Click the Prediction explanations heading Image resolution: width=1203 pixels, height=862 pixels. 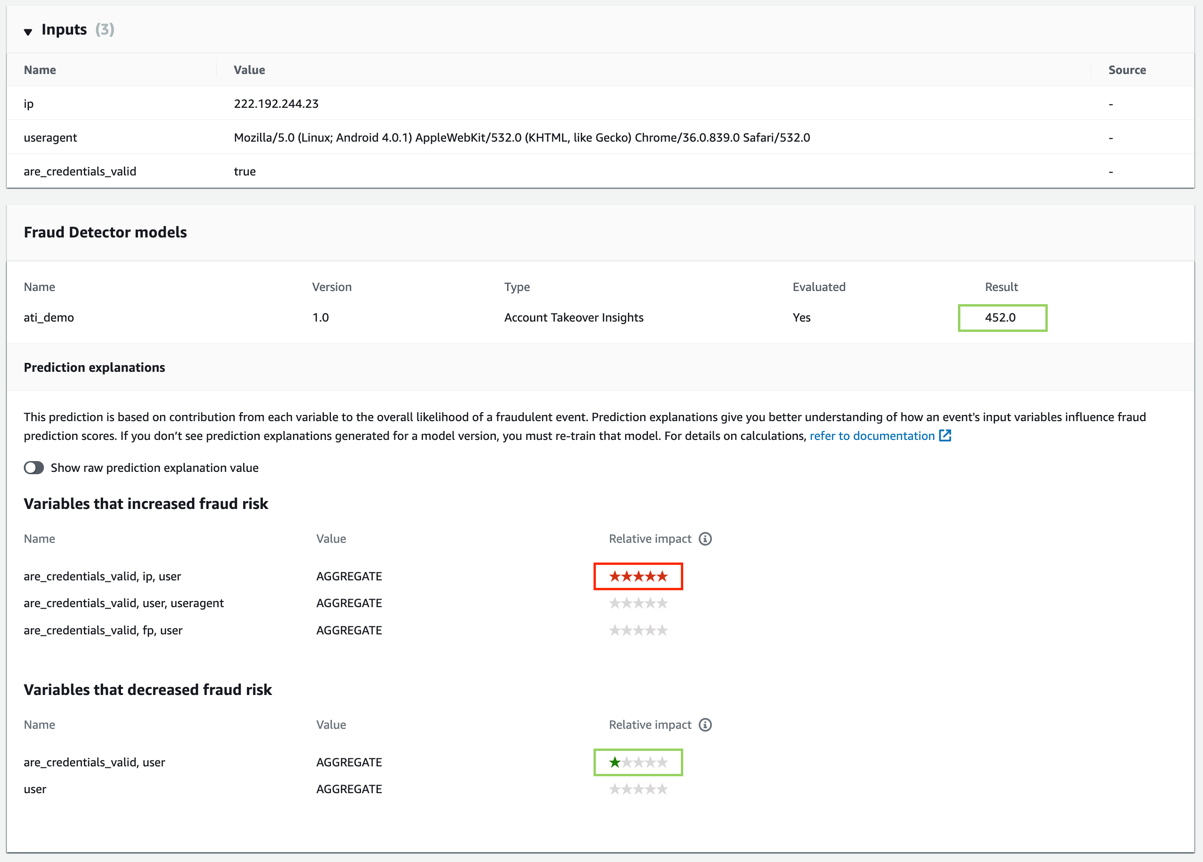(x=95, y=368)
